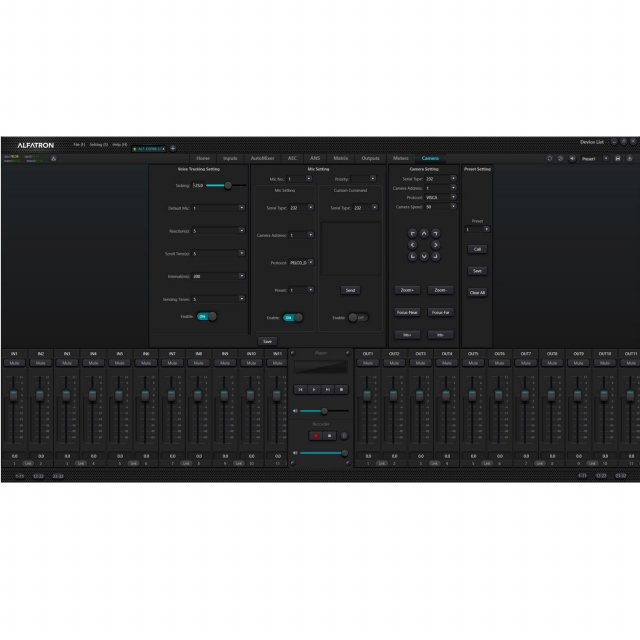Enable the Custom Command switch
This screenshot has height=640, width=640.
click(357, 317)
